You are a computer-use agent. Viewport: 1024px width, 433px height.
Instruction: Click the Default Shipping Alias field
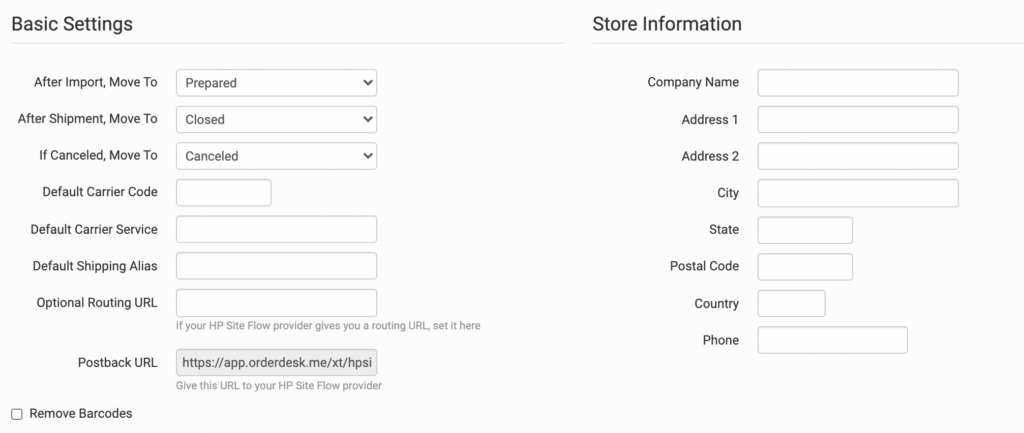click(x=276, y=266)
